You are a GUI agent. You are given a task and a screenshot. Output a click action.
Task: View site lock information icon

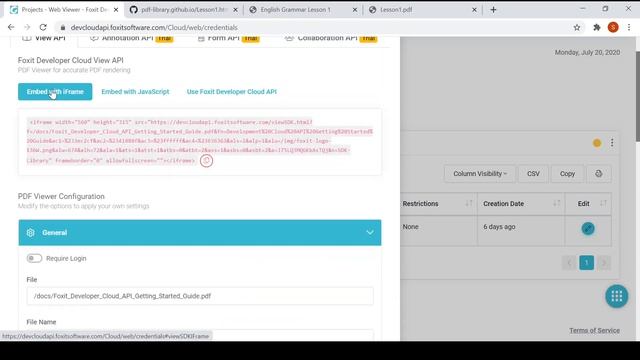[62, 27]
